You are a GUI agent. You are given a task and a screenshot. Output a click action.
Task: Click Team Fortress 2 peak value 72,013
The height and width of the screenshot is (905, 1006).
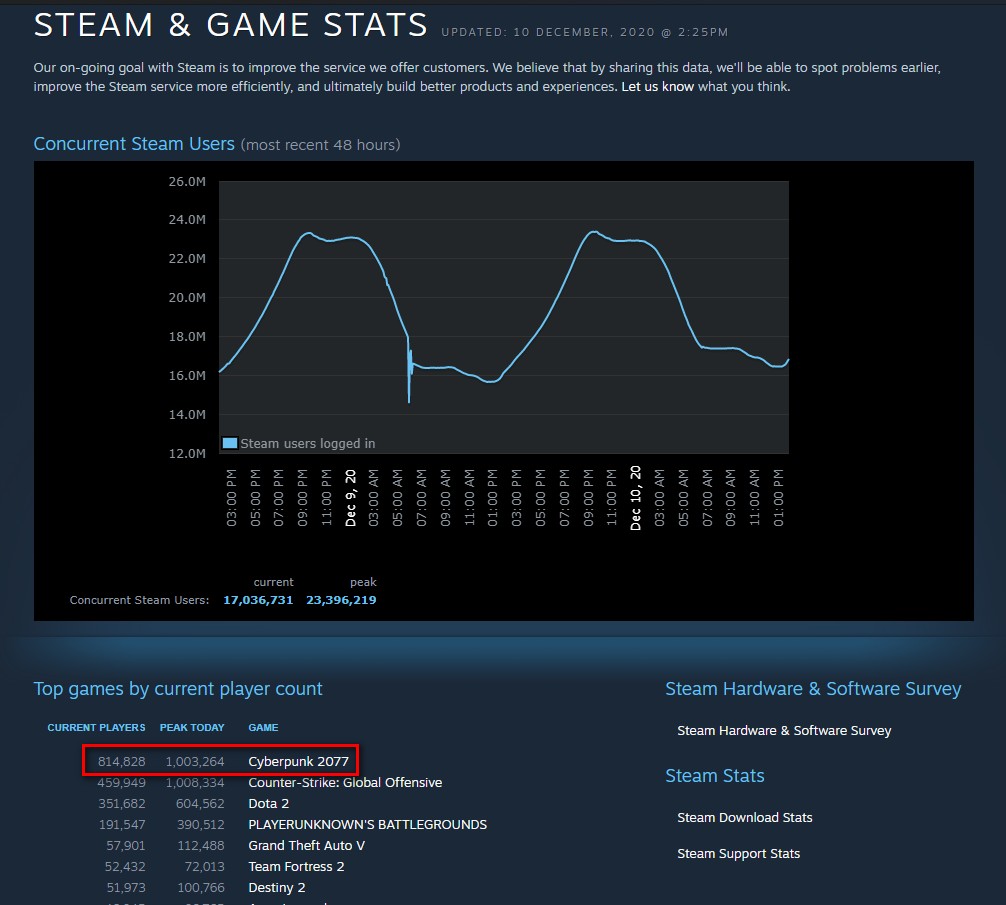tap(205, 867)
